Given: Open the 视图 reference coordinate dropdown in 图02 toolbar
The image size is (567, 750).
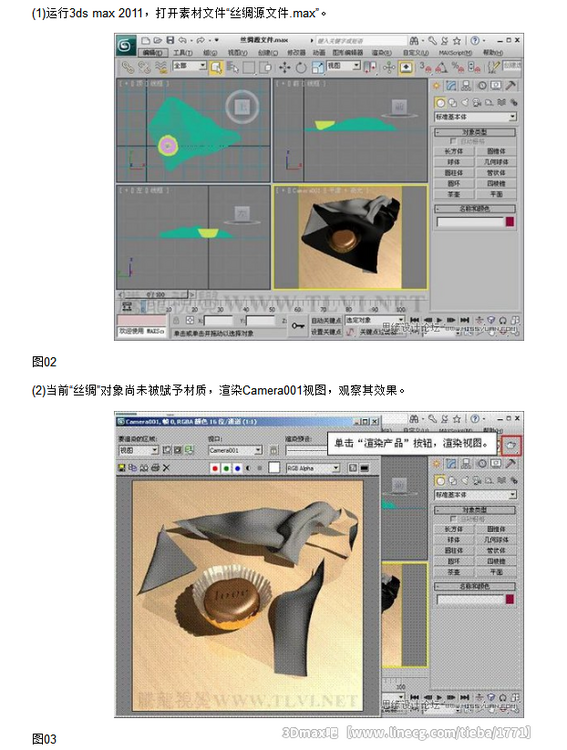Looking at the screenshot, I should [x=344, y=66].
